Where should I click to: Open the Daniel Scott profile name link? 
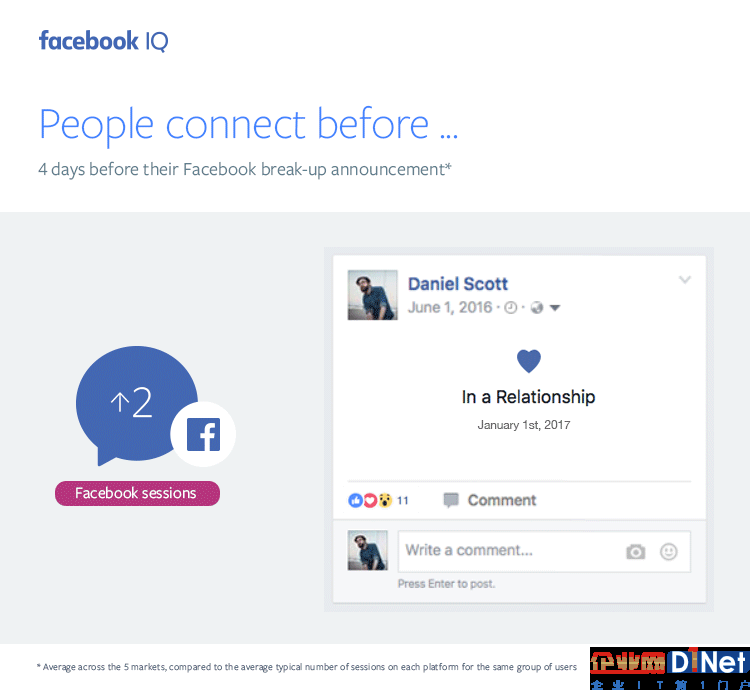(x=457, y=284)
